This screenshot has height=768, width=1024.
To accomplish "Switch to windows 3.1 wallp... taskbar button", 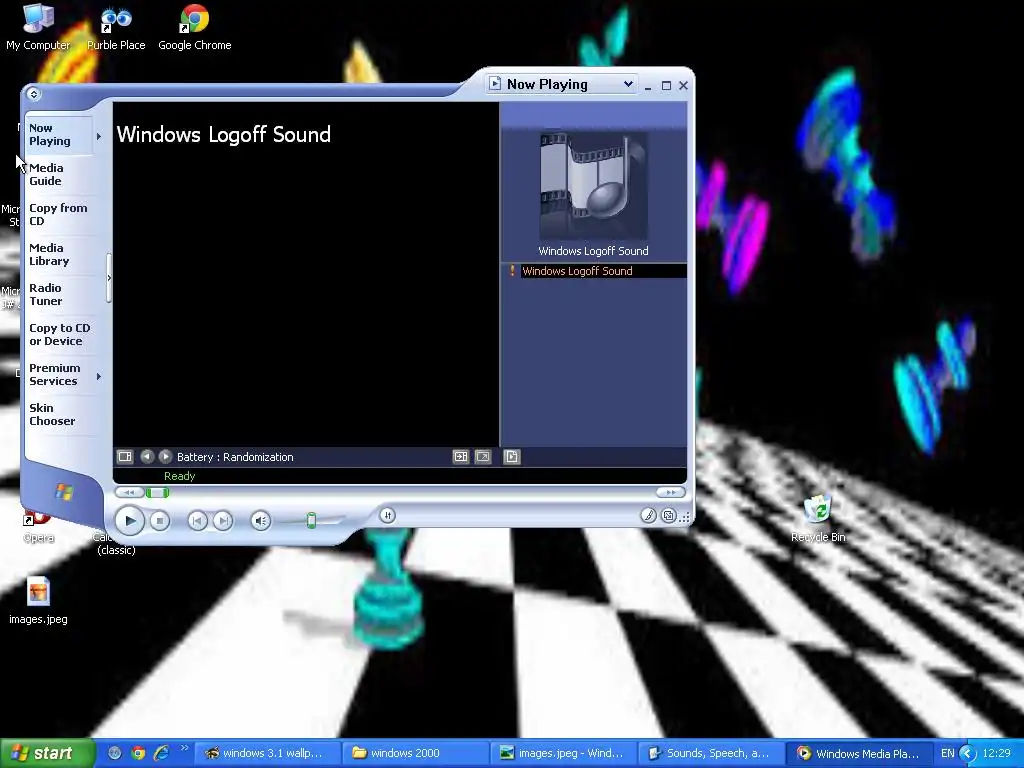I will (267, 753).
